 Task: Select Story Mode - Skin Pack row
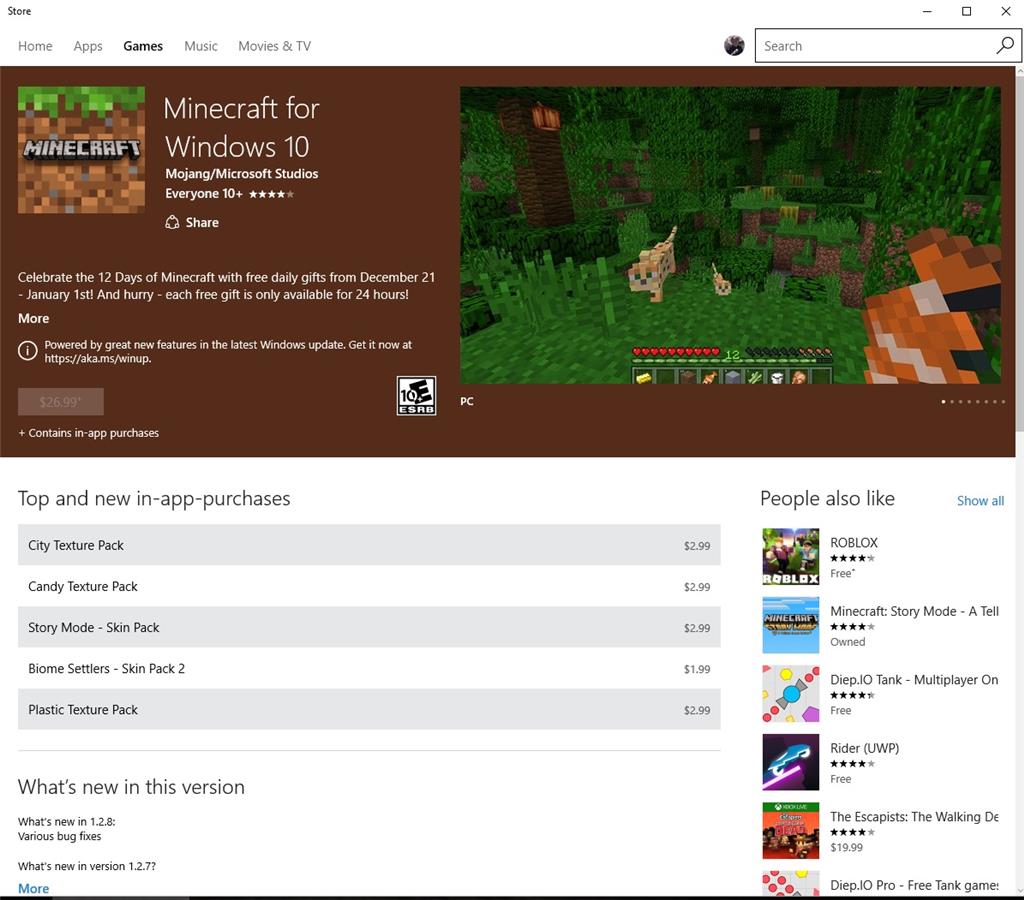pyautogui.click(x=369, y=627)
